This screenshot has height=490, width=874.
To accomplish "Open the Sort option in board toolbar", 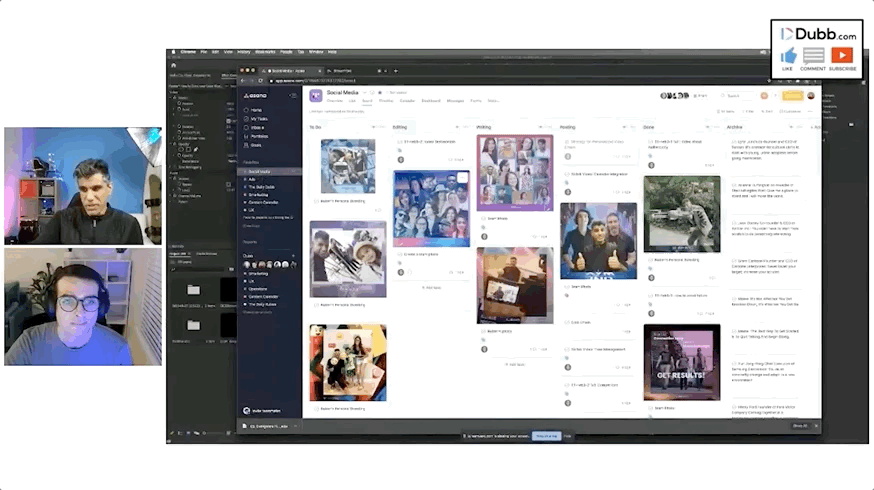I will pos(768,111).
